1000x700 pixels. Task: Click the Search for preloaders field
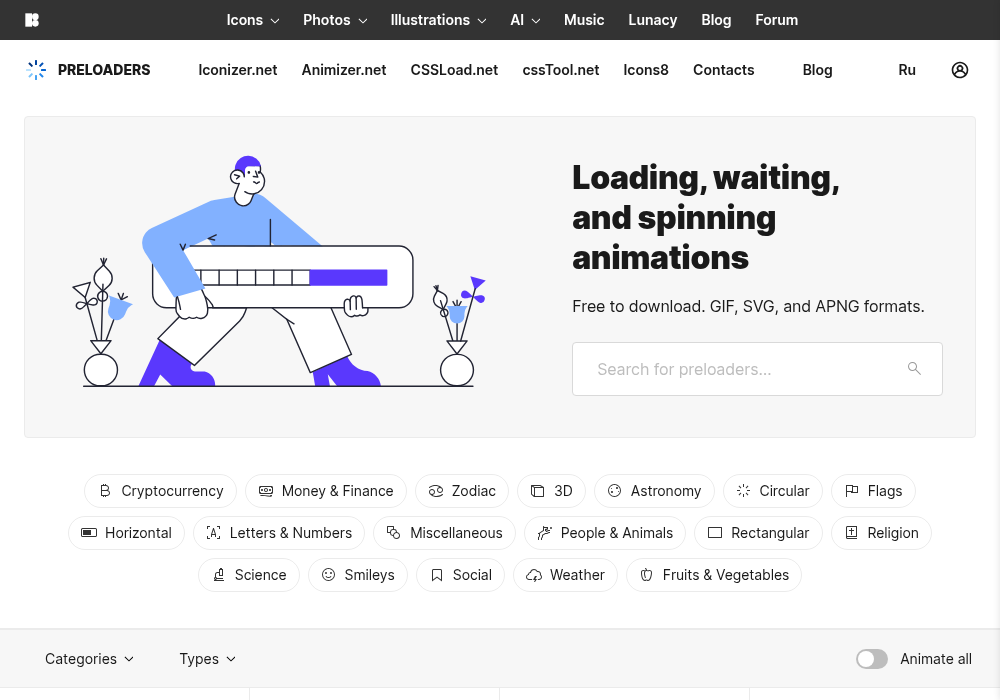click(757, 369)
